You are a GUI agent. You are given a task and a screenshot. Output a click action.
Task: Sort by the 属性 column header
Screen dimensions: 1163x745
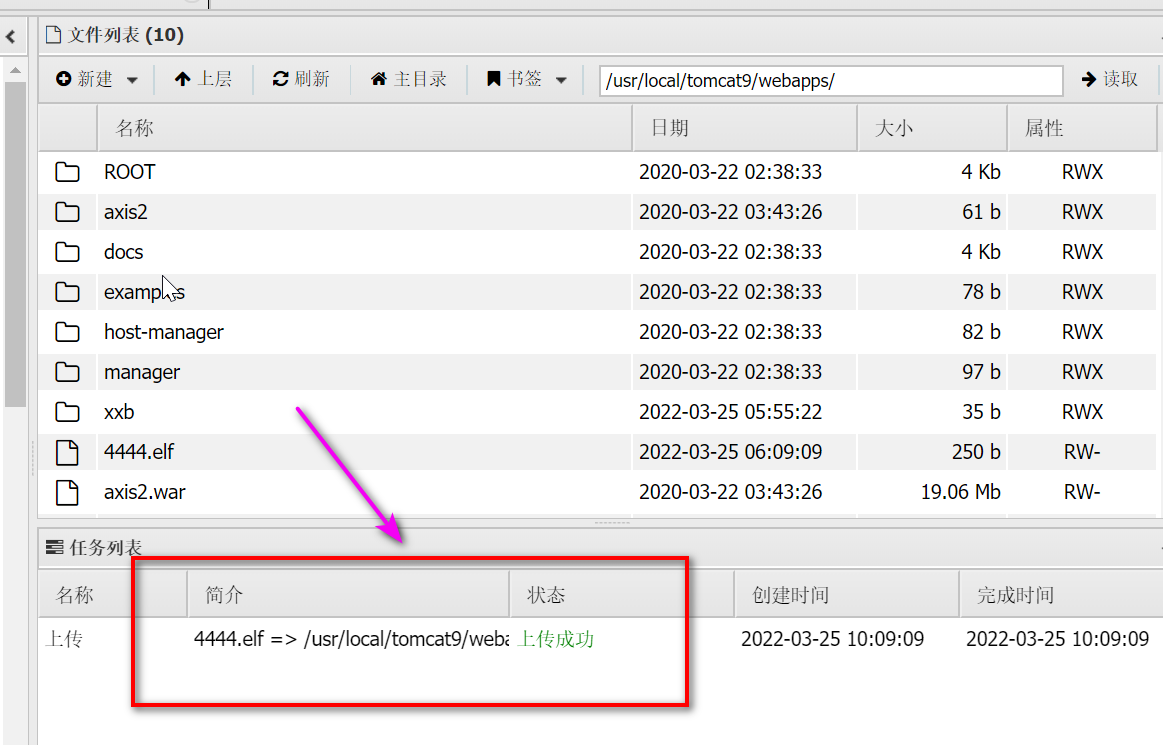tap(1082, 128)
